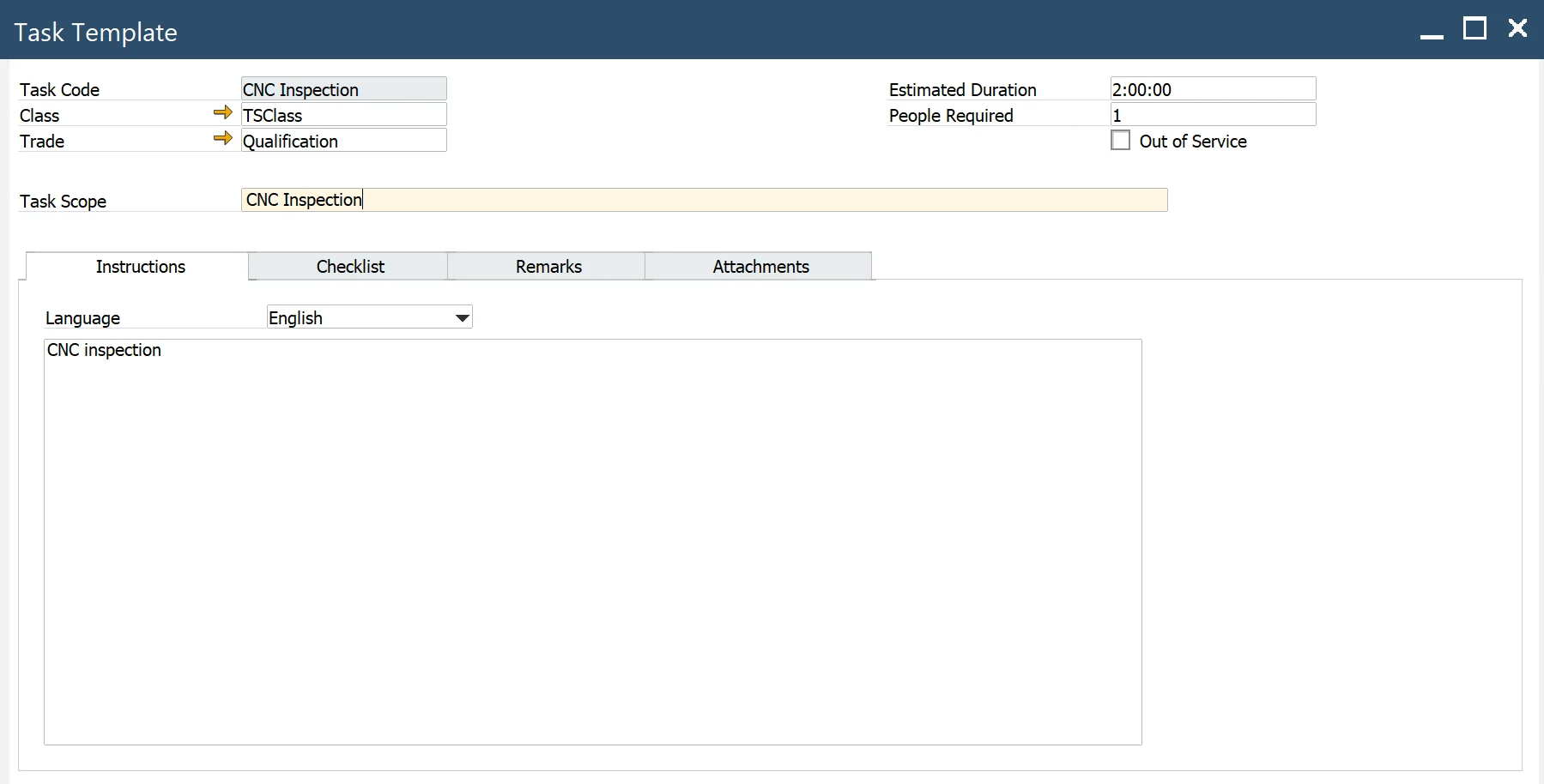Show the Attachments tab
This screenshot has height=784, width=1544.
coord(760,267)
